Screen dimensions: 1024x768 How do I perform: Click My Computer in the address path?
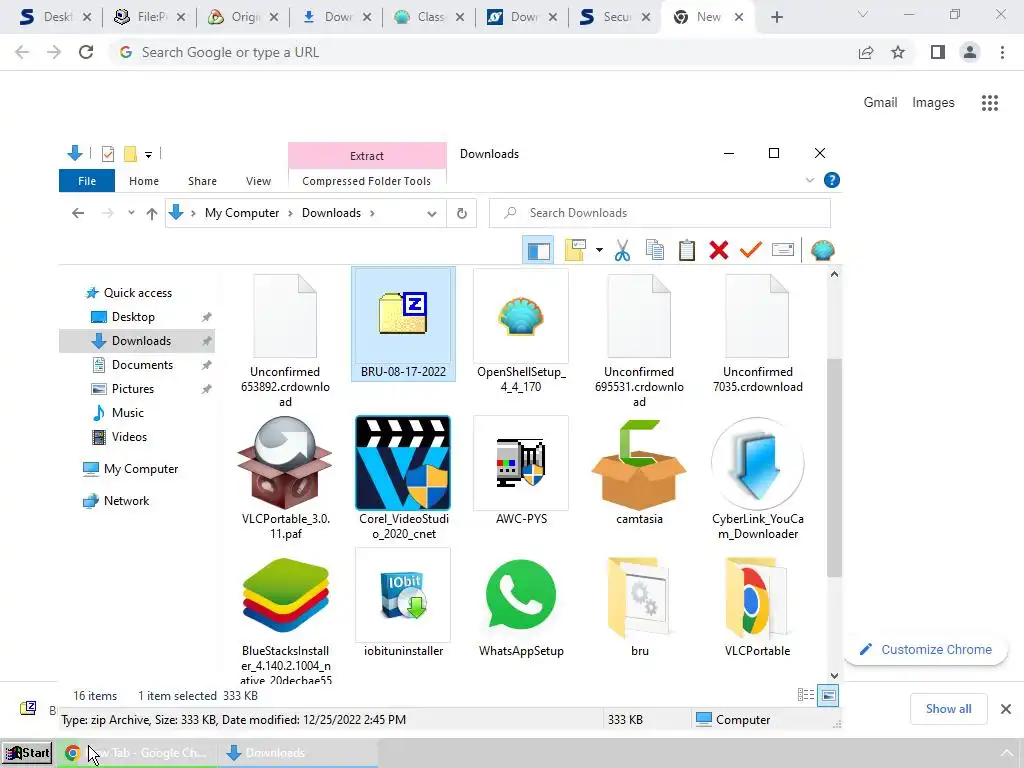coord(242,213)
